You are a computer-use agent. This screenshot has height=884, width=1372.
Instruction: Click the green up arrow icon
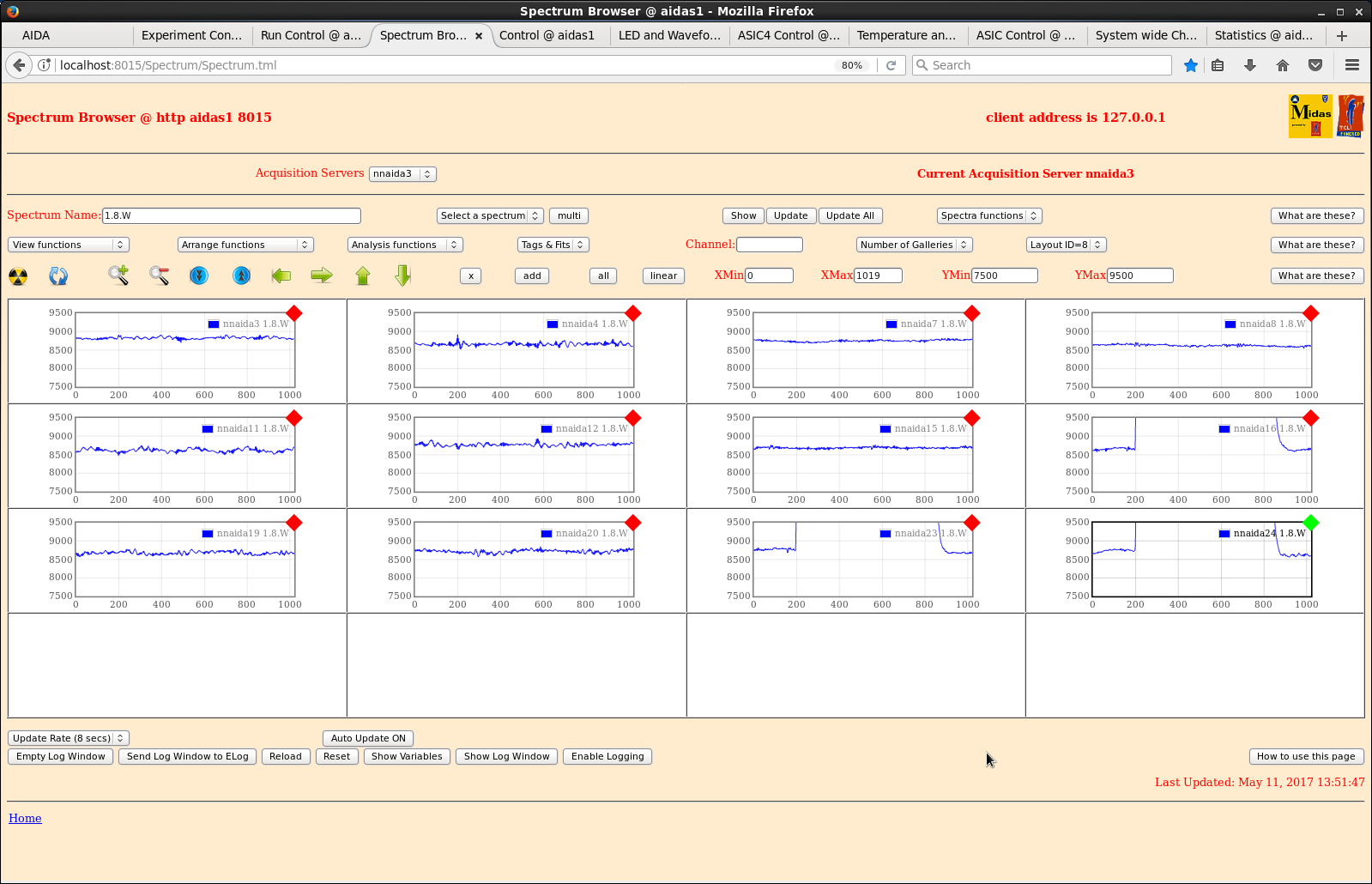[x=363, y=275]
